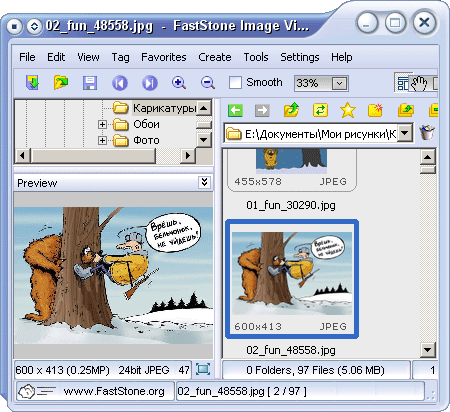Click the browser layout view icon

(403, 83)
